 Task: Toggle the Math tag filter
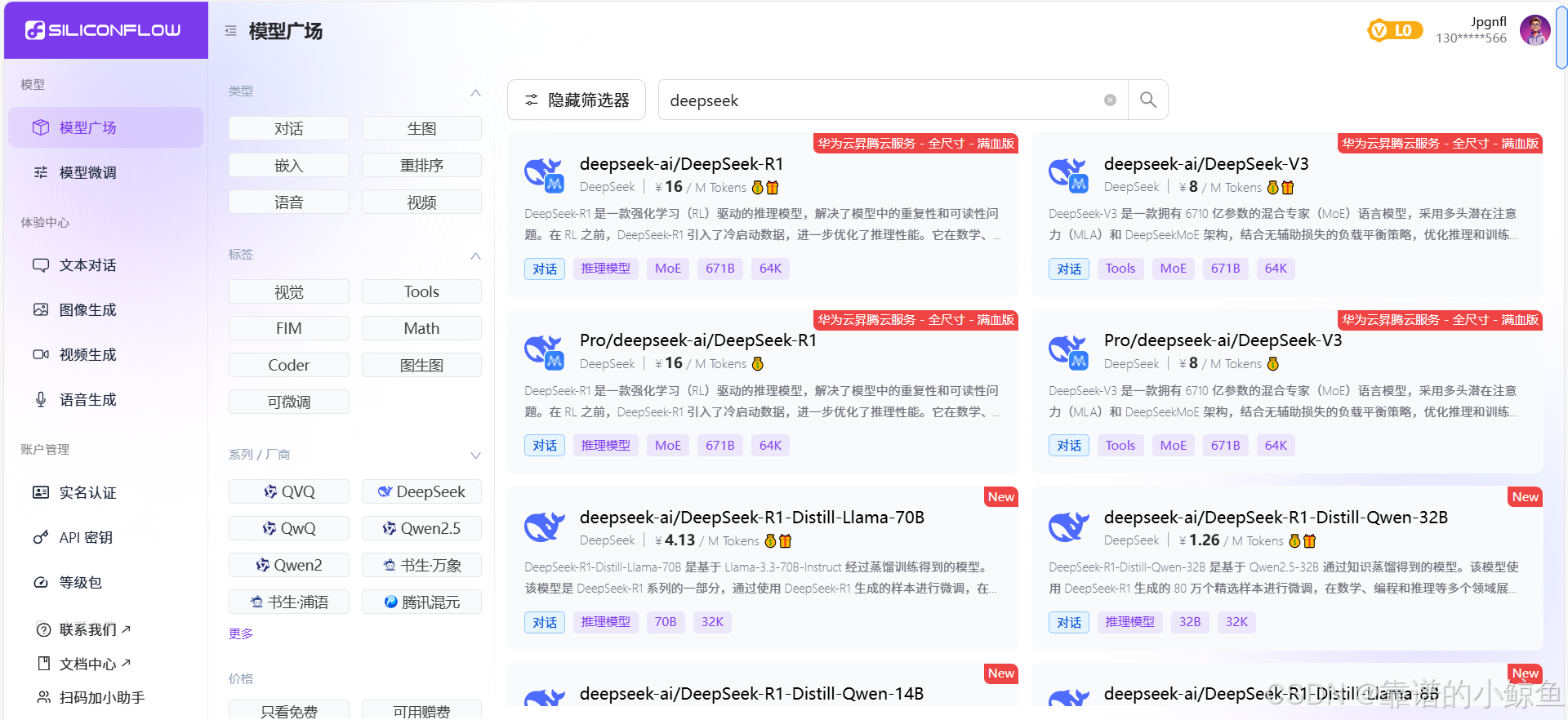421,328
